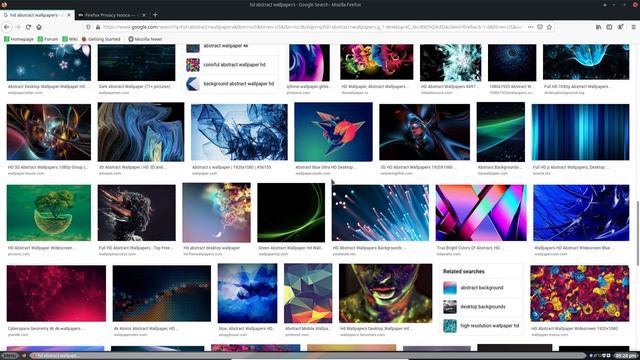Open the blue smoke on white wallpaper
The width and height of the screenshot is (640, 360).
[239, 132]
